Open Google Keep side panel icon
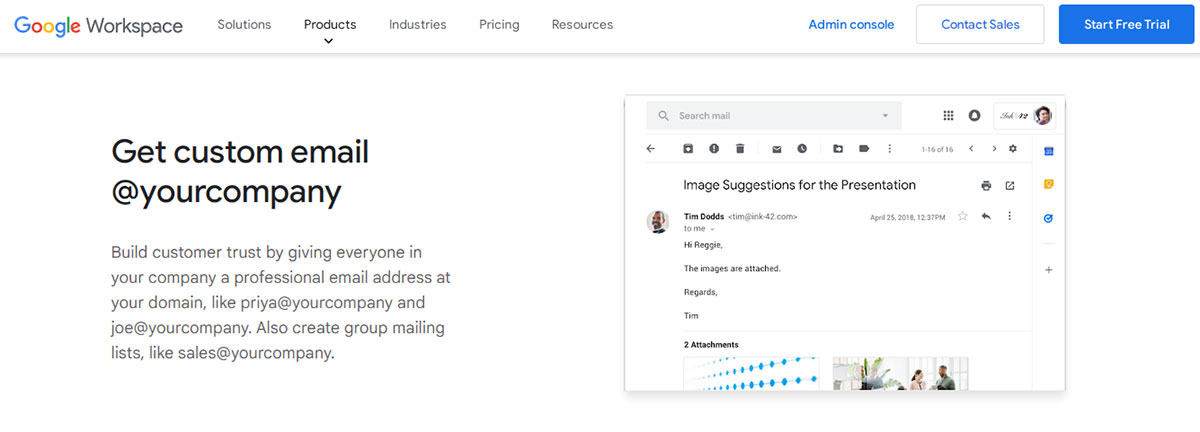Viewport: 1200px width, 432px height. tap(1049, 184)
